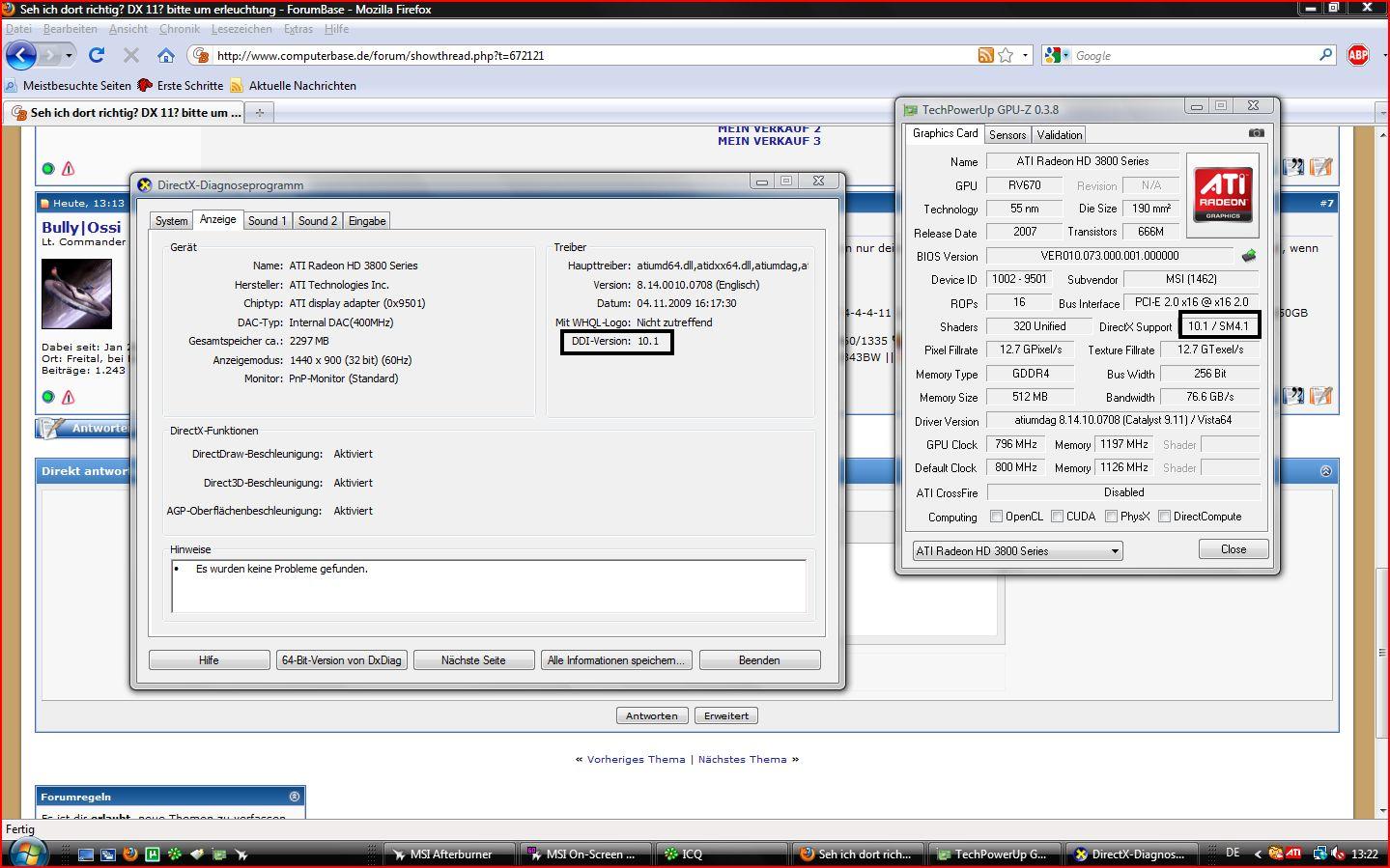The height and width of the screenshot is (868, 1390).
Task: Switch to the System tab in DxDiag
Action: click(x=172, y=221)
